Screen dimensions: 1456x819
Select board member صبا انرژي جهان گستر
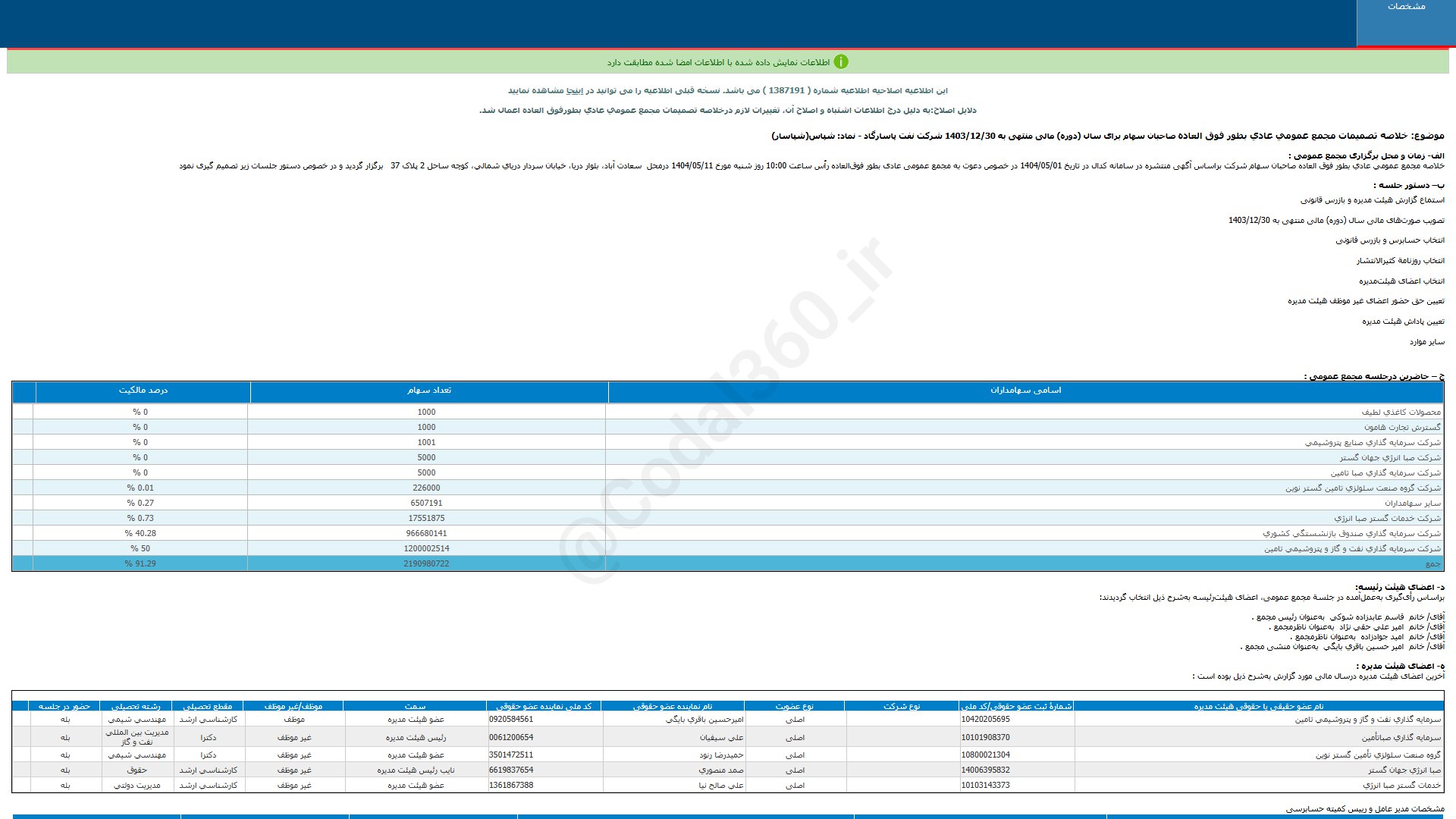[1404, 770]
